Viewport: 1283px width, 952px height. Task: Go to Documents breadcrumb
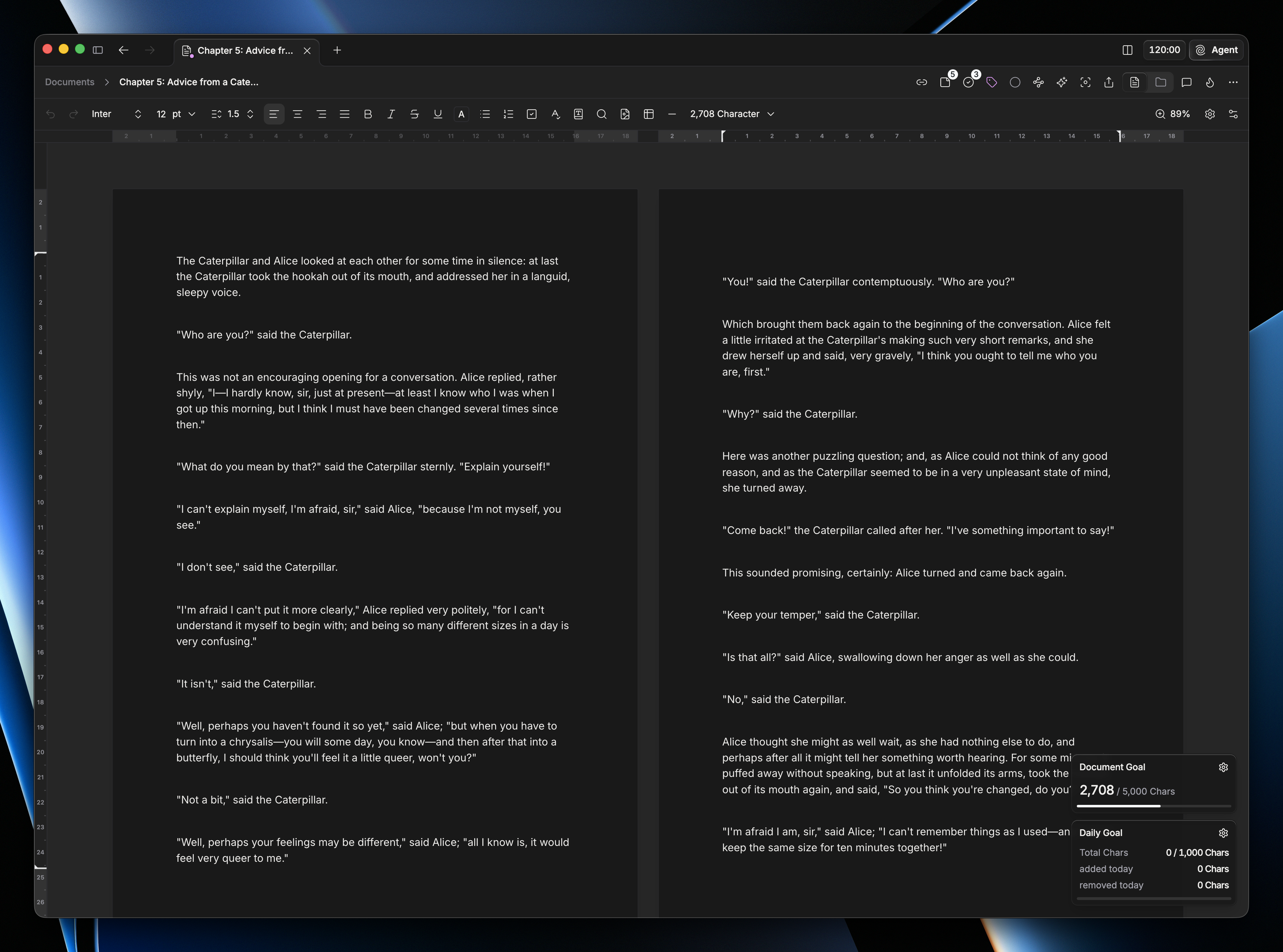point(70,82)
